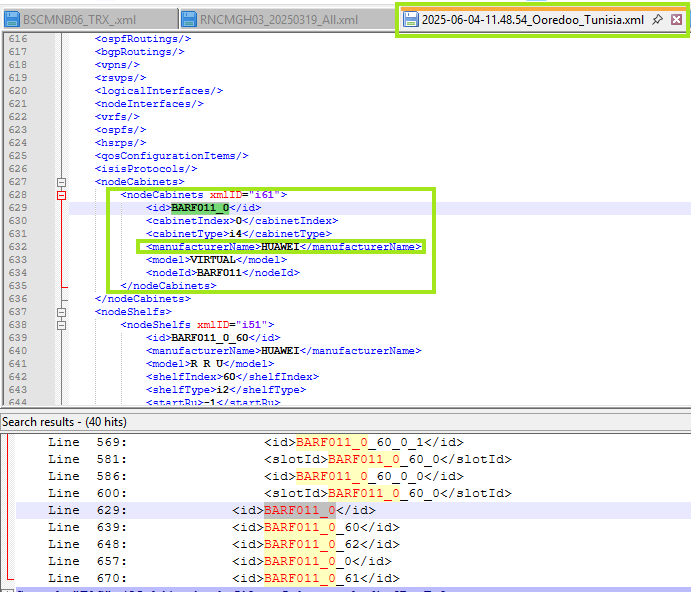
Task: Collapse nodeCabinets xmlID fold at line 628
Action: 61,195
